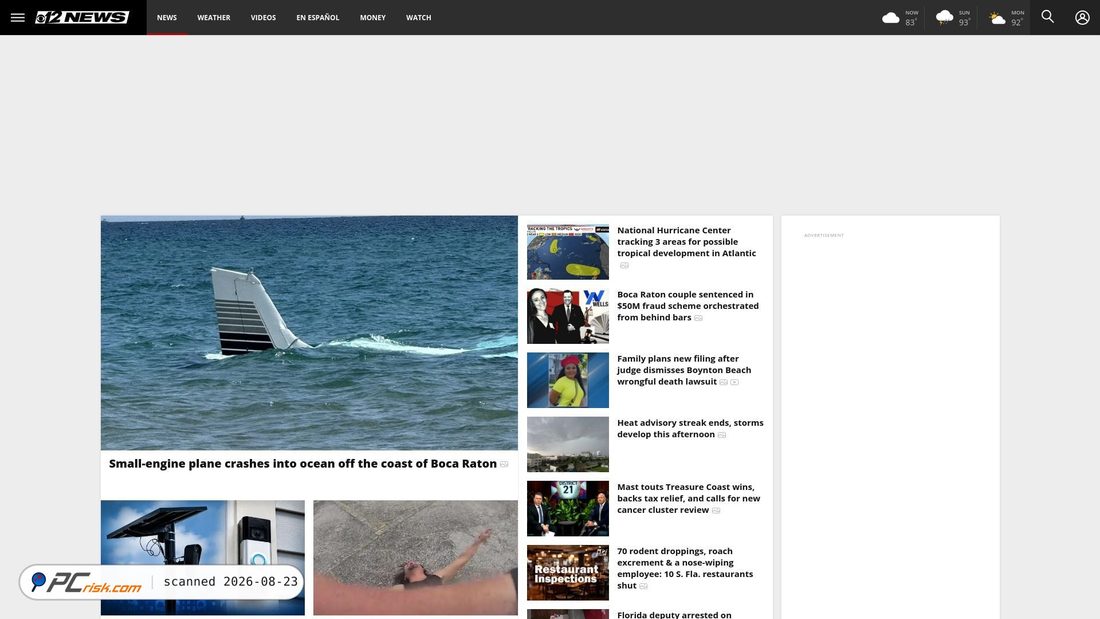1100x619 pixels.
Task: Select the WATCH menu item
Action: (x=418, y=18)
